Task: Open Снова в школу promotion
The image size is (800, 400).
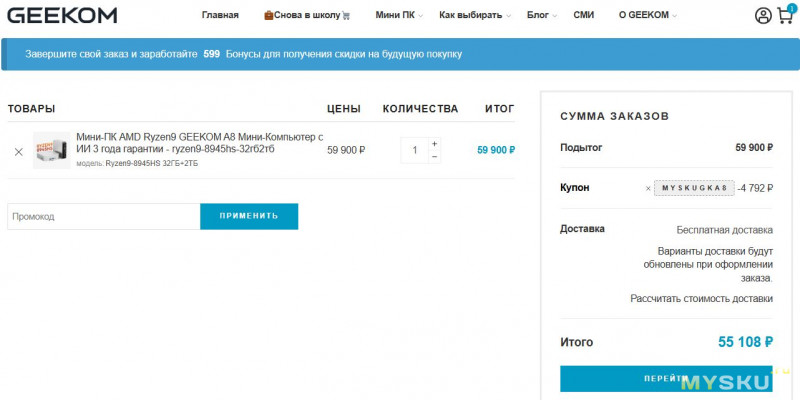Action: (x=307, y=15)
